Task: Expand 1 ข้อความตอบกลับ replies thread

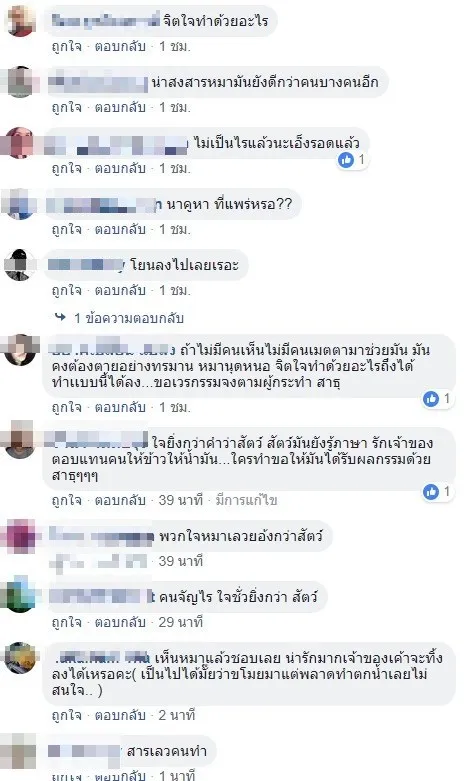Action: [x=129, y=318]
